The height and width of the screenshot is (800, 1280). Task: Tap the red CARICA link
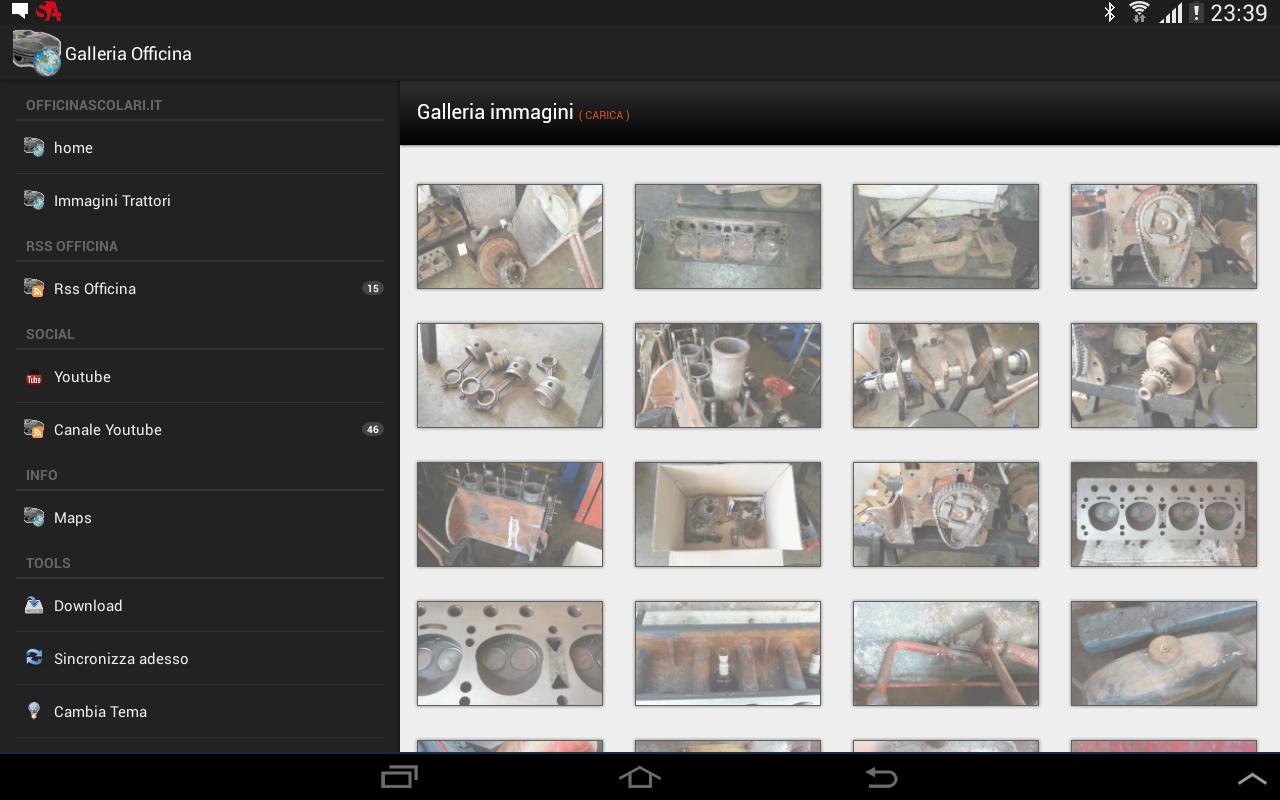[604, 115]
